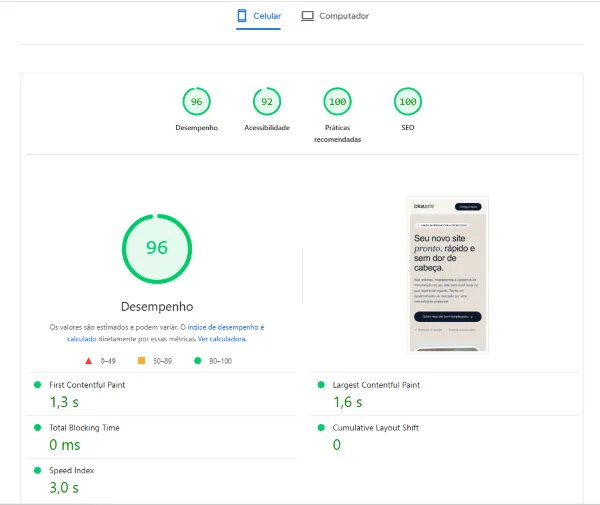The image size is (600, 505).
Task: Click the 'Speed Index' label
Action: click(x=72, y=471)
